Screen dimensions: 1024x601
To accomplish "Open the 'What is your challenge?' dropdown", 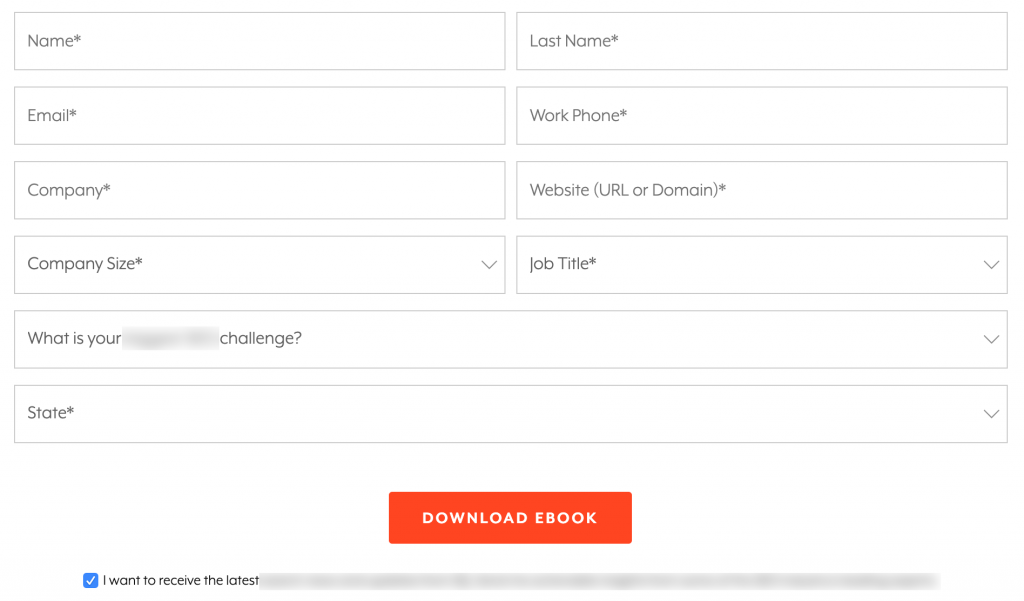I will [x=510, y=339].
